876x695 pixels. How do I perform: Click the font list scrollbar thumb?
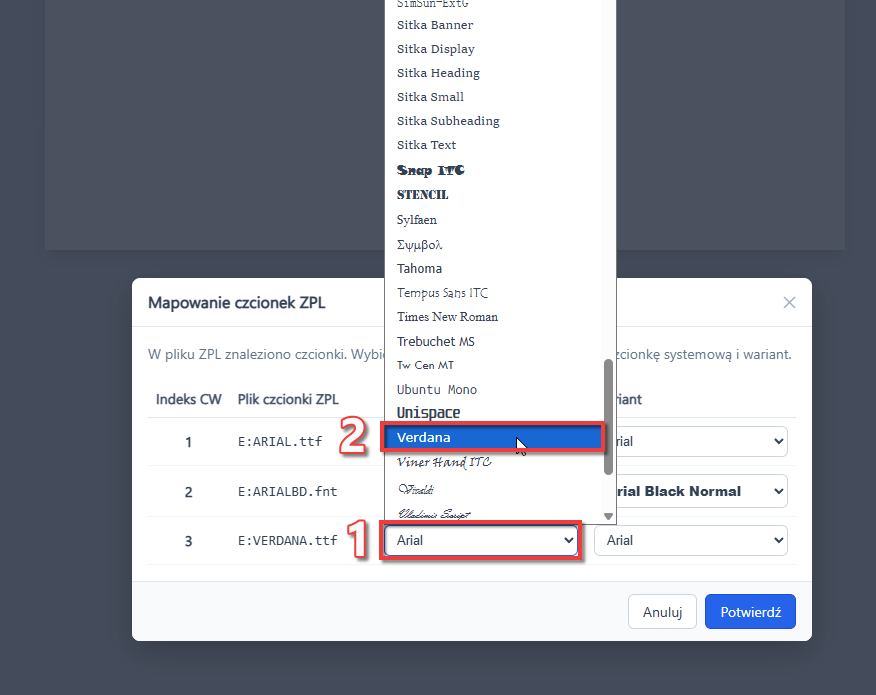pos(608,417)
